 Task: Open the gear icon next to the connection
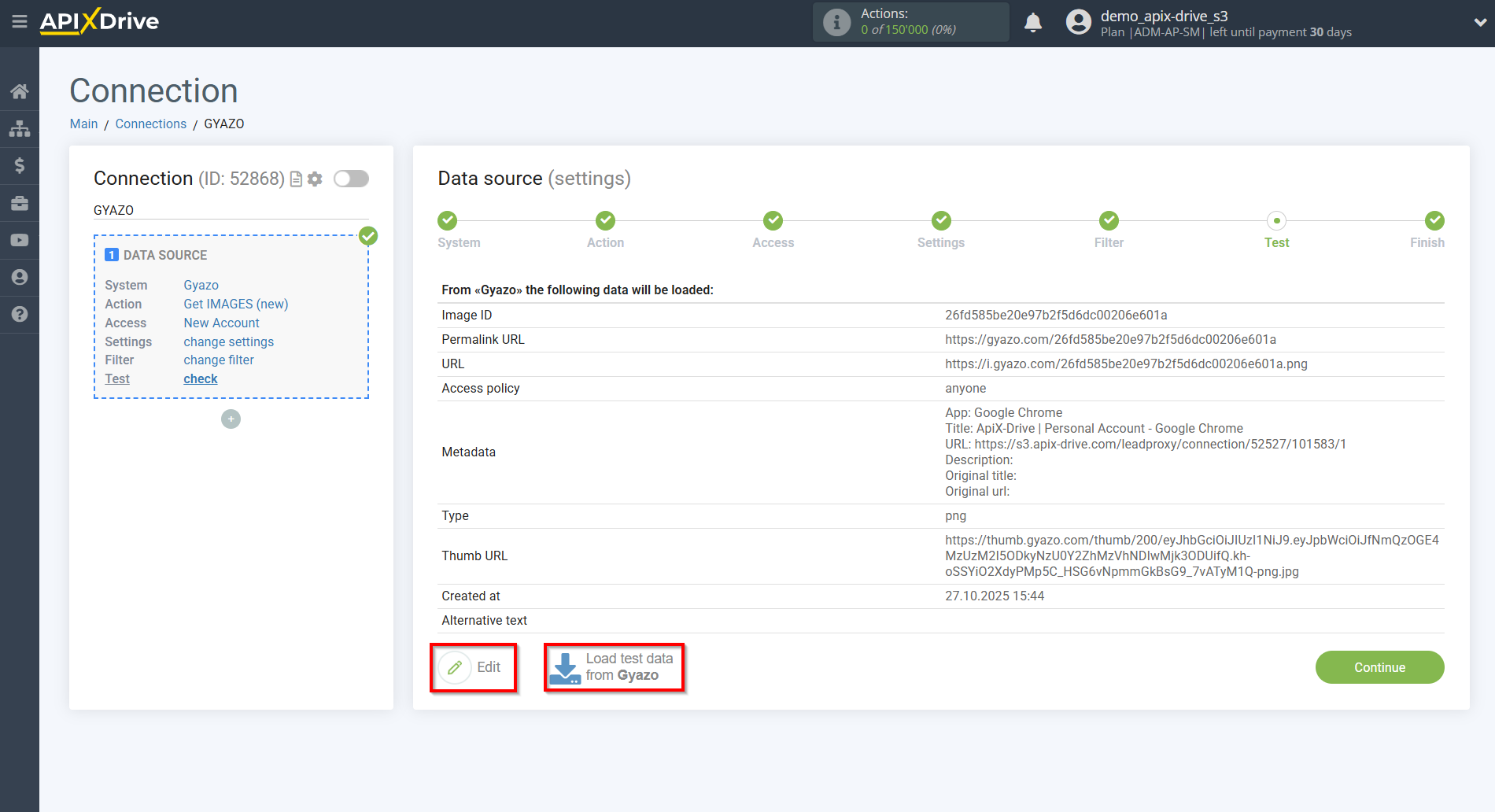point(315,179)
